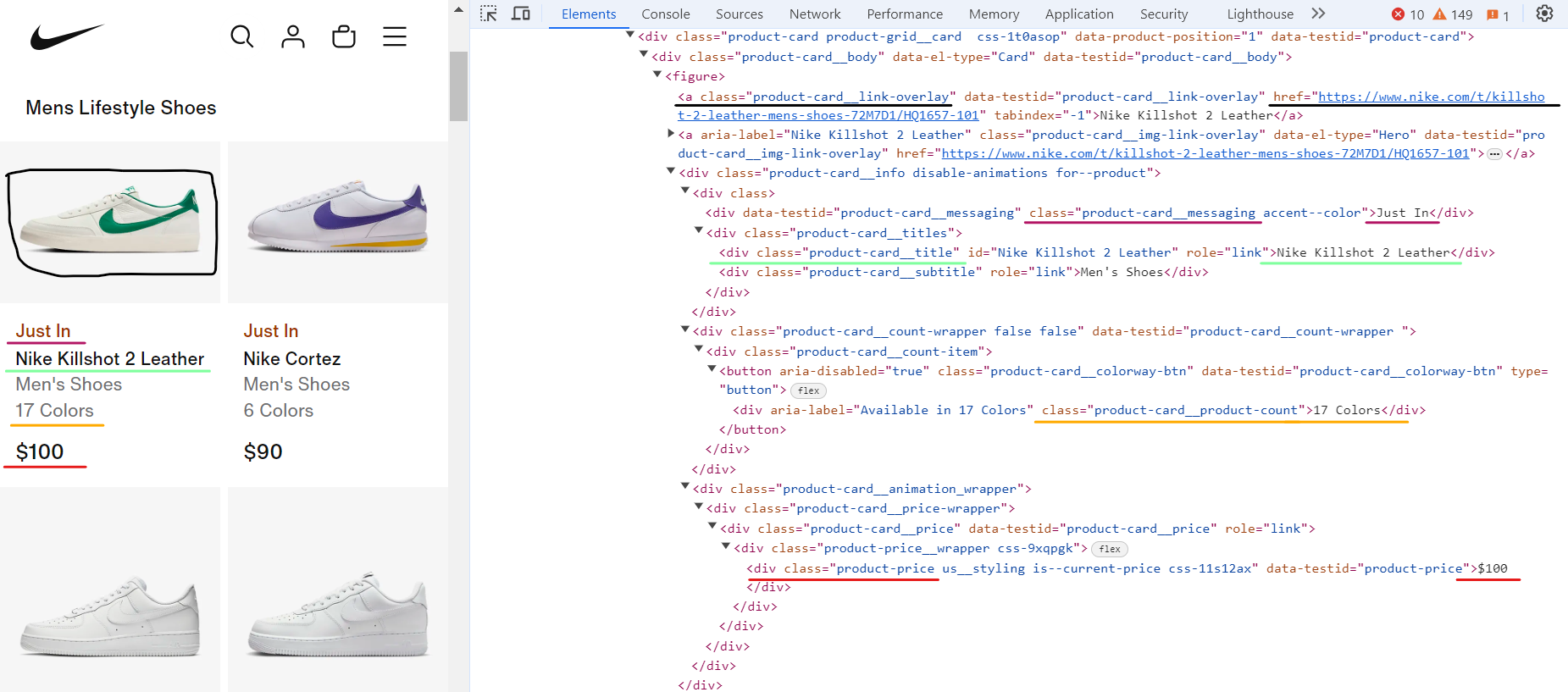Click the red error count indicator

[1408, 14]
